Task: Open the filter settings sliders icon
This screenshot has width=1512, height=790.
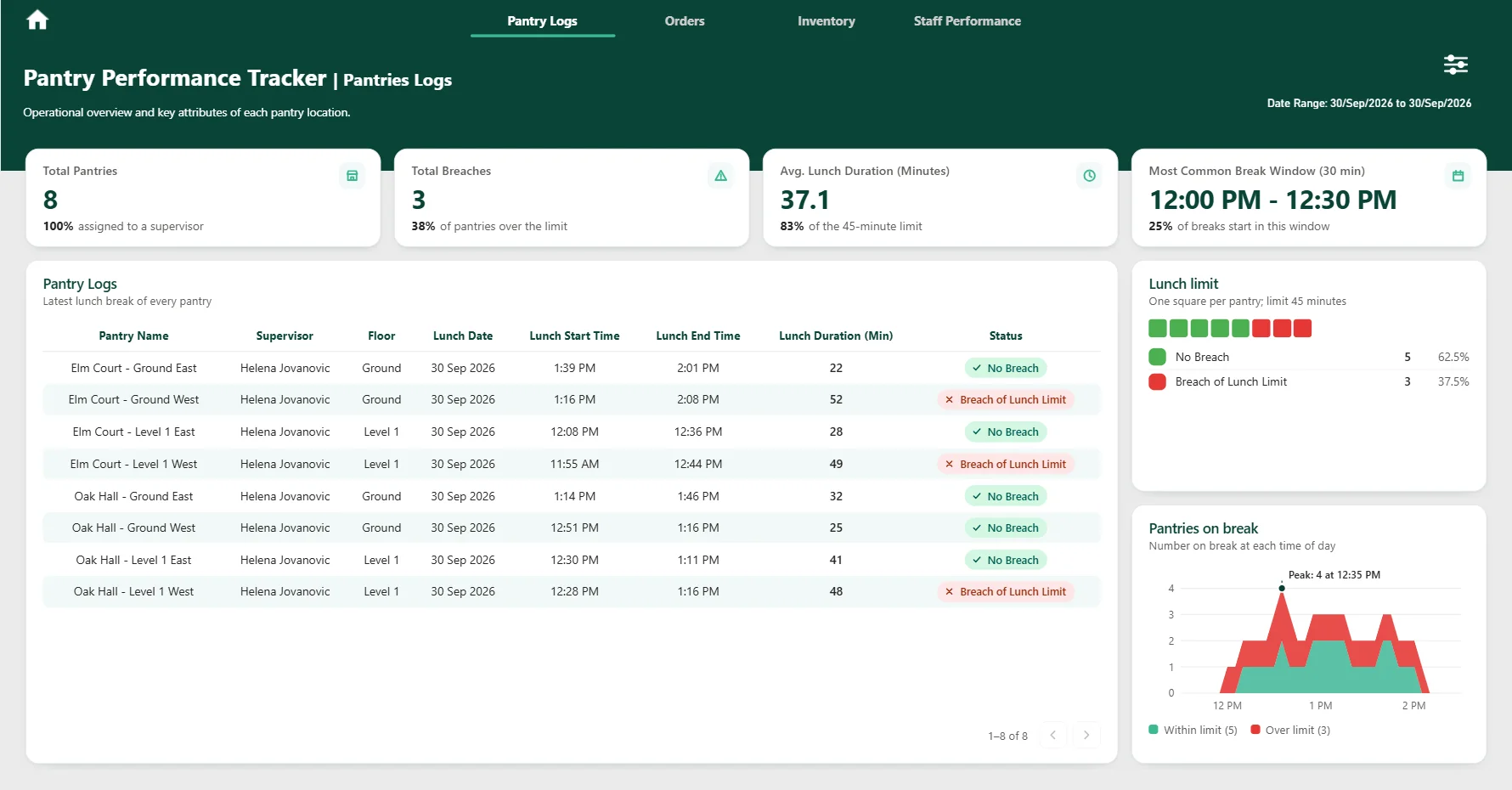Action: (x=1455, y=65)
